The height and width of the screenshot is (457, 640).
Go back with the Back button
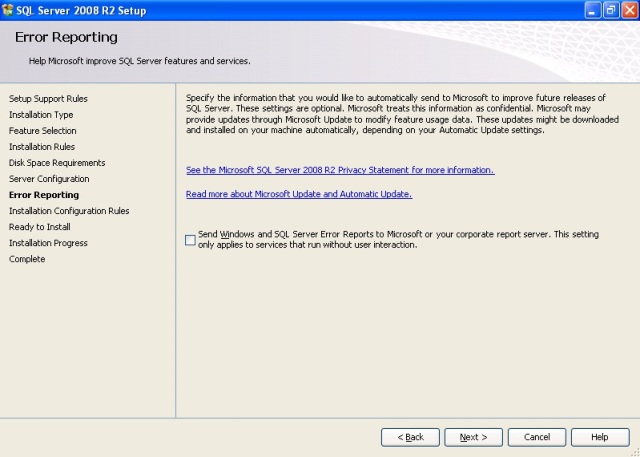pyautogui.click(x=410, y=437)
